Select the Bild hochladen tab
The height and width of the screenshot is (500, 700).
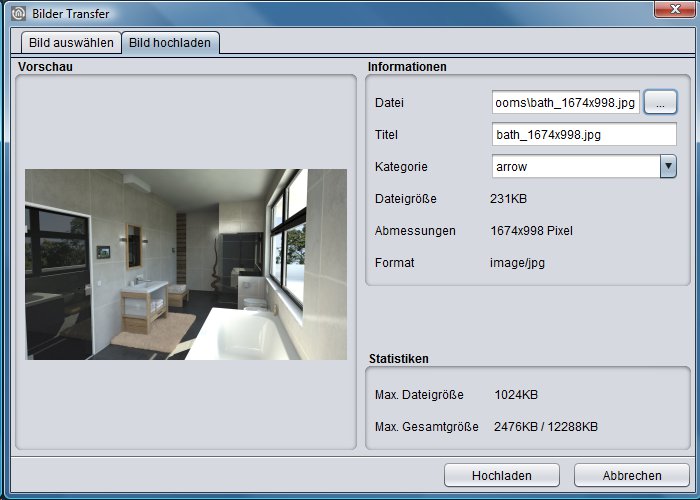(x=170, y=43)
